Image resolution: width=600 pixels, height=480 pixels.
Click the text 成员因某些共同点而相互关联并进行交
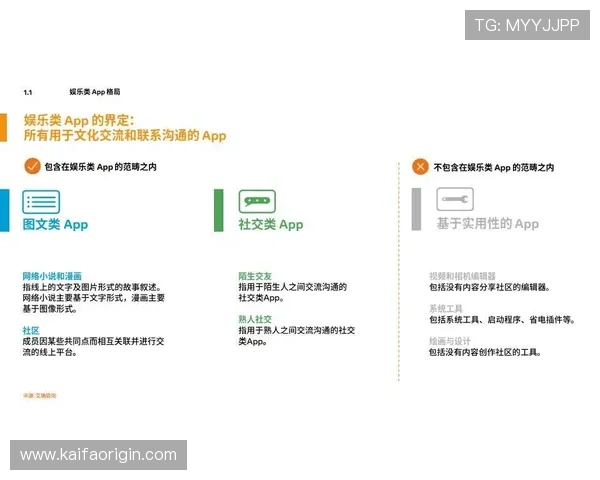click(93, 341)
